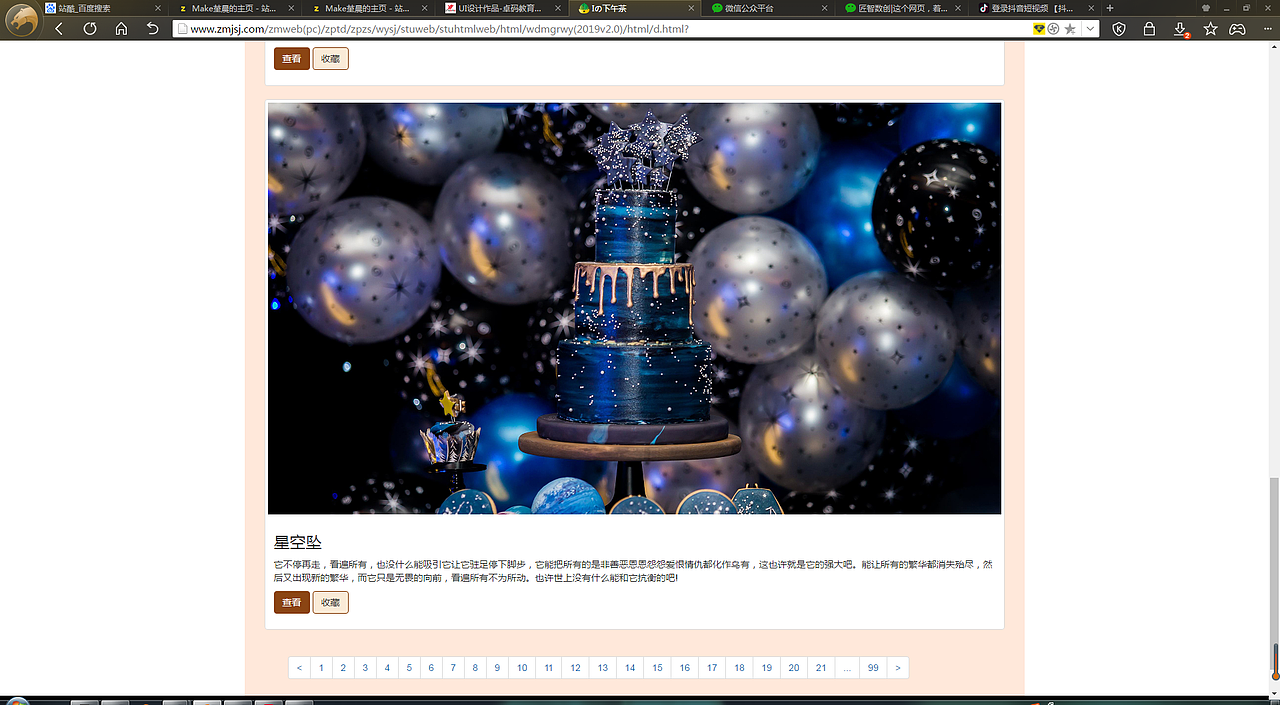This screenshot has height=705, width=1280.
Task: Click the 星空坠 title
Action: [x=298, y=542]
